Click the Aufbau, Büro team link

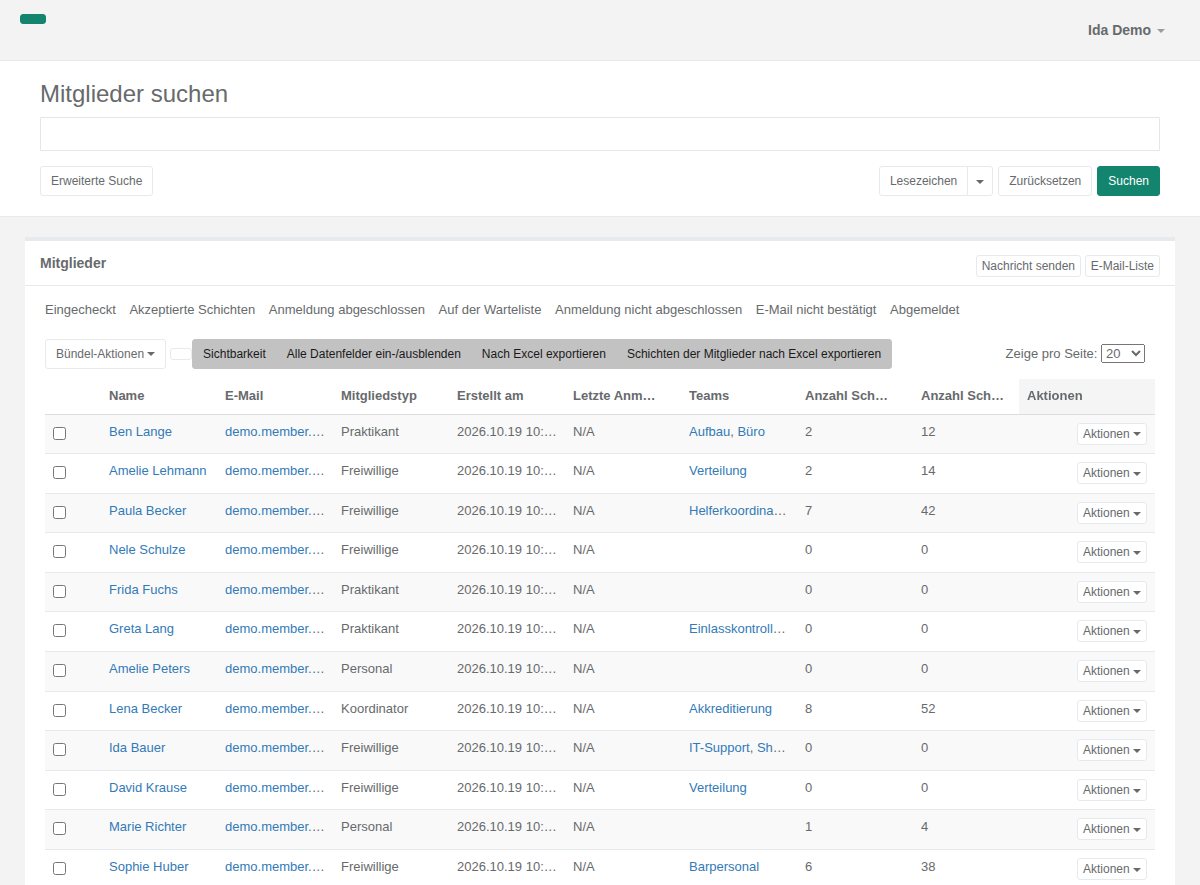[727, 432]
